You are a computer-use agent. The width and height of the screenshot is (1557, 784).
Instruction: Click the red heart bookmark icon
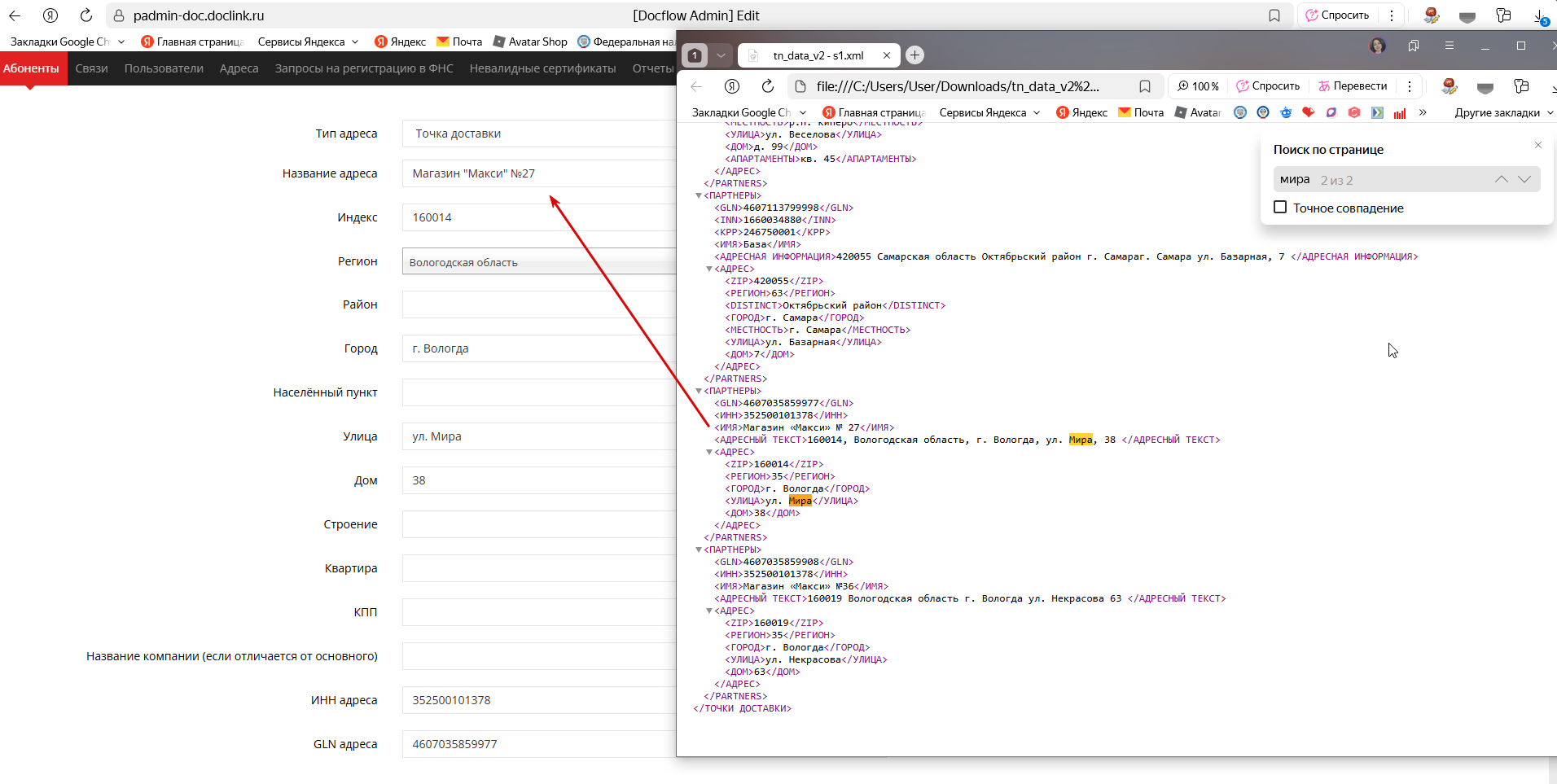click(1309, 112)
